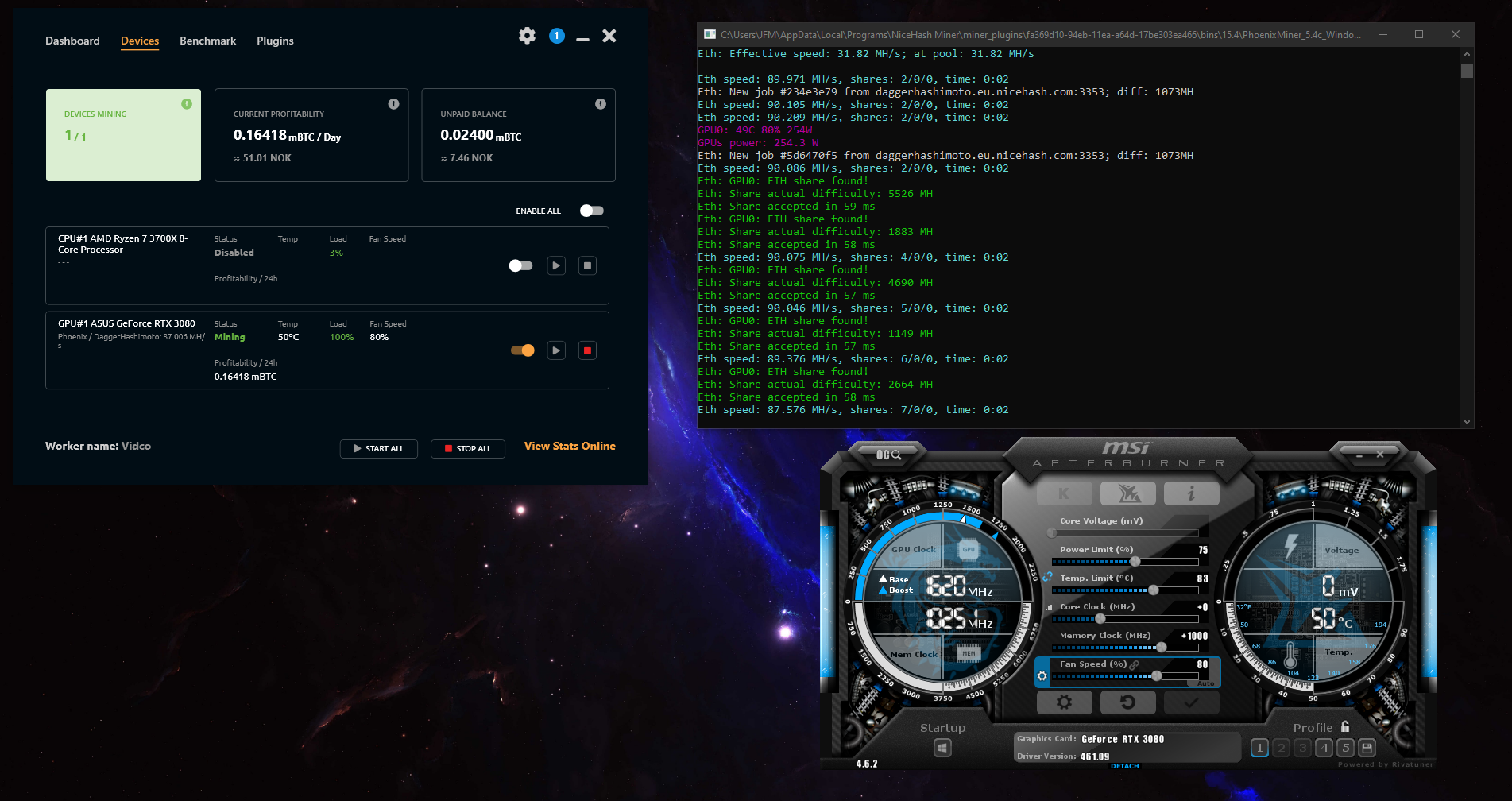Minimize the NiceHash Miner window

[x=582, y=39]
